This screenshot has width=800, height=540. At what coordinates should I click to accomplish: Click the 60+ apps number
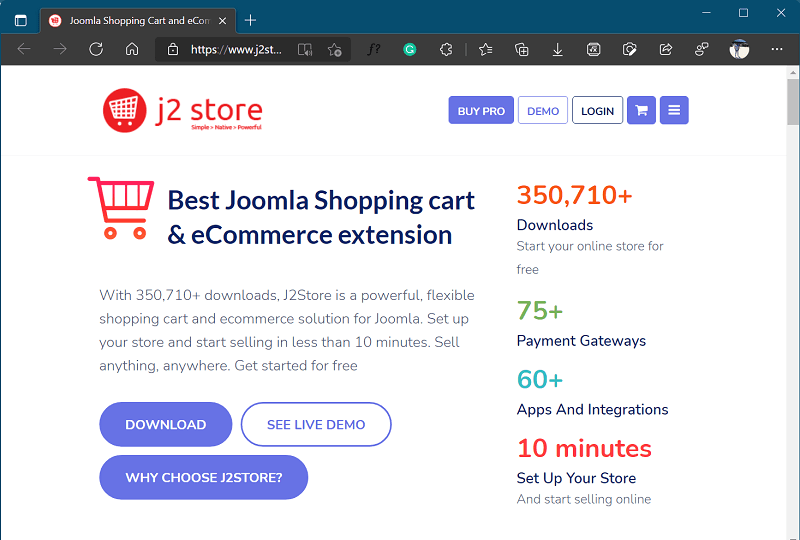point(540,379)
